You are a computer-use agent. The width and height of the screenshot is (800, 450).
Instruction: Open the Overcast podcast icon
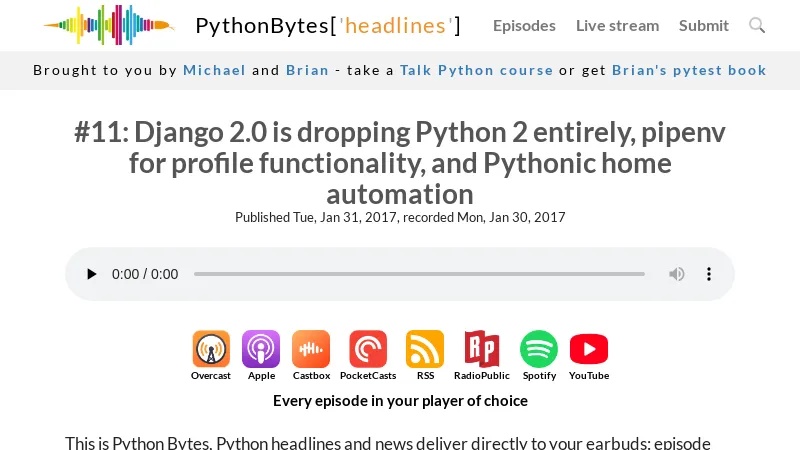(211, 349)
